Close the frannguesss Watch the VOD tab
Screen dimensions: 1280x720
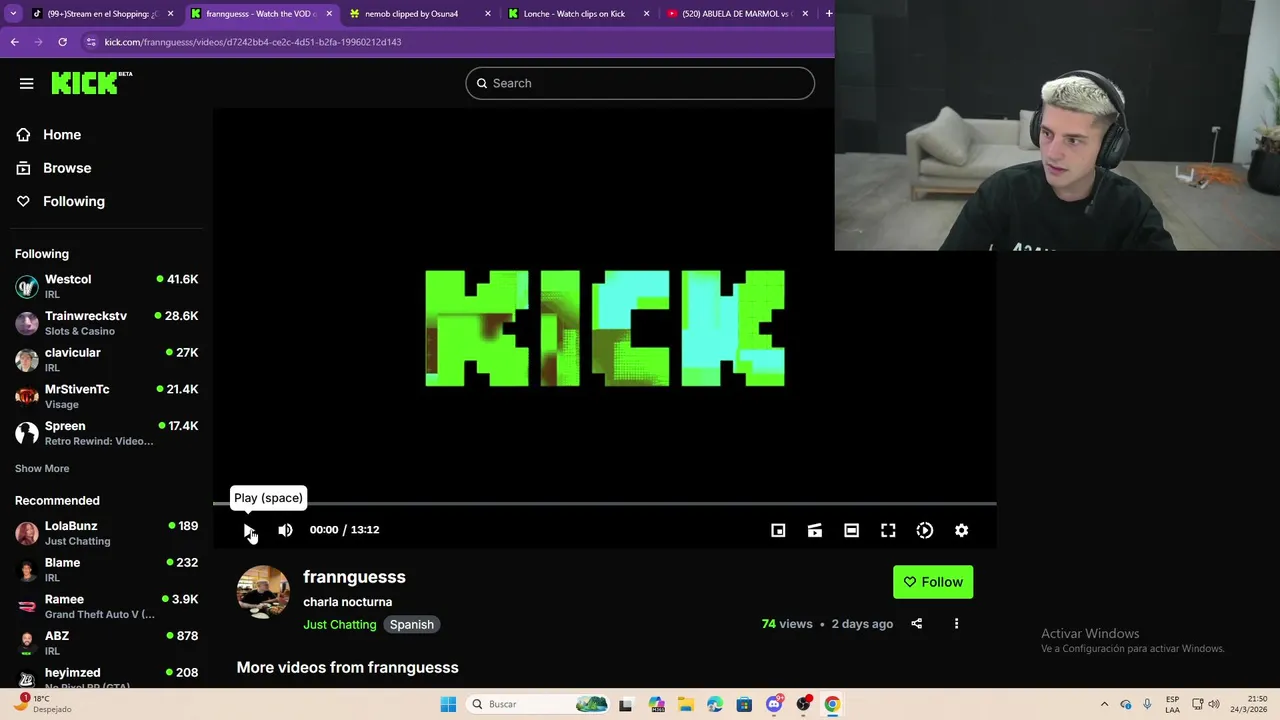(x=329, y=14)
